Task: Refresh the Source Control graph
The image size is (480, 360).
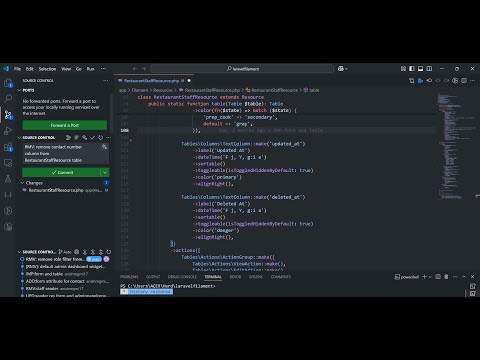Action: pyautogui.click(x=109, y=252)
